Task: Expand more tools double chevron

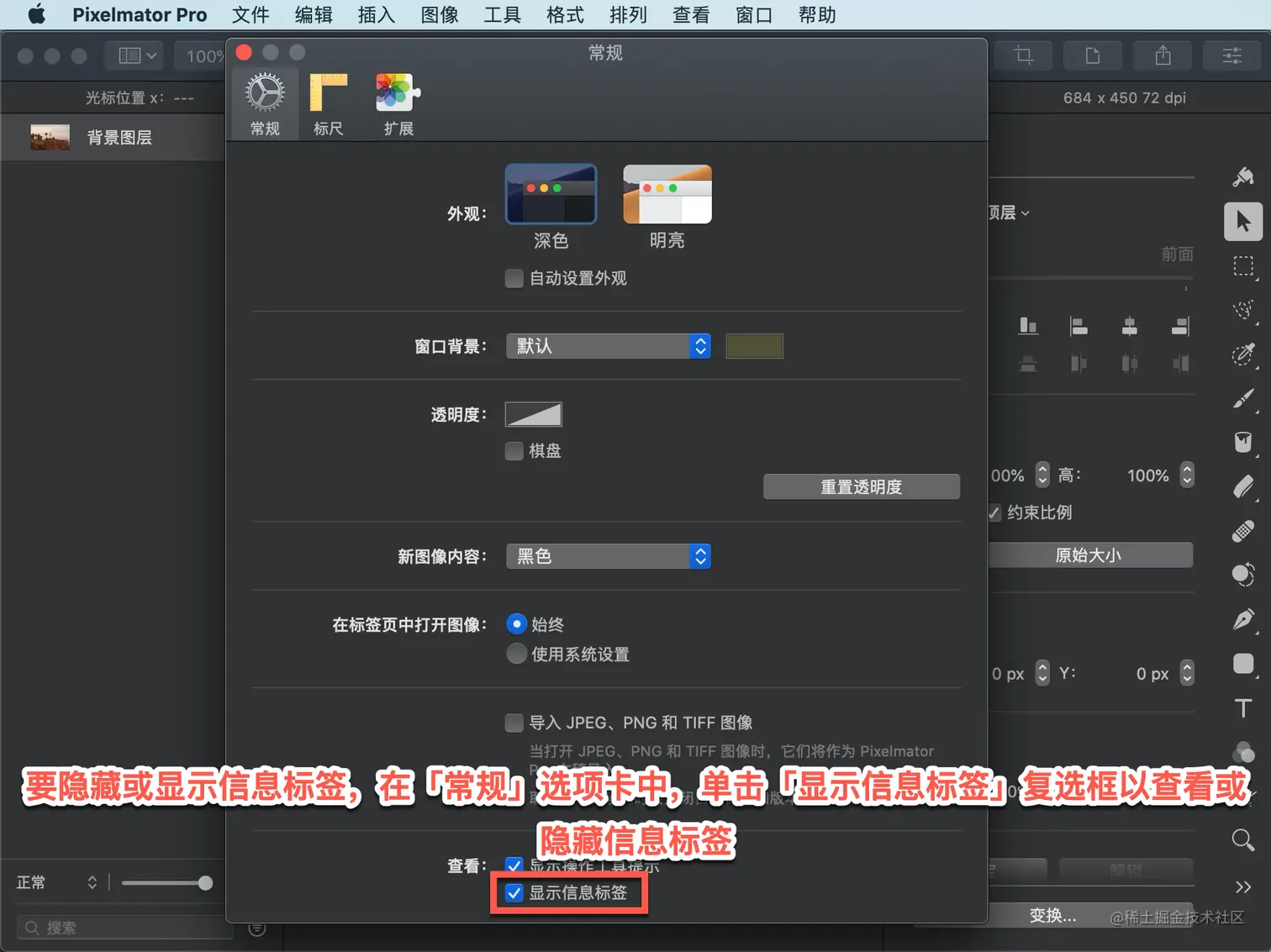Action: (x=1243, y=886)
